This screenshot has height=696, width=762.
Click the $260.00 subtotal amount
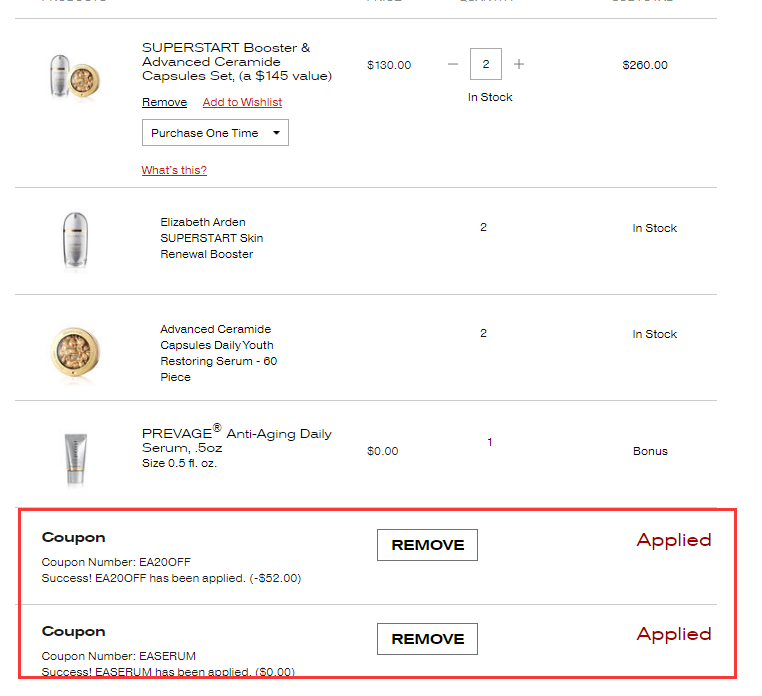645,65
